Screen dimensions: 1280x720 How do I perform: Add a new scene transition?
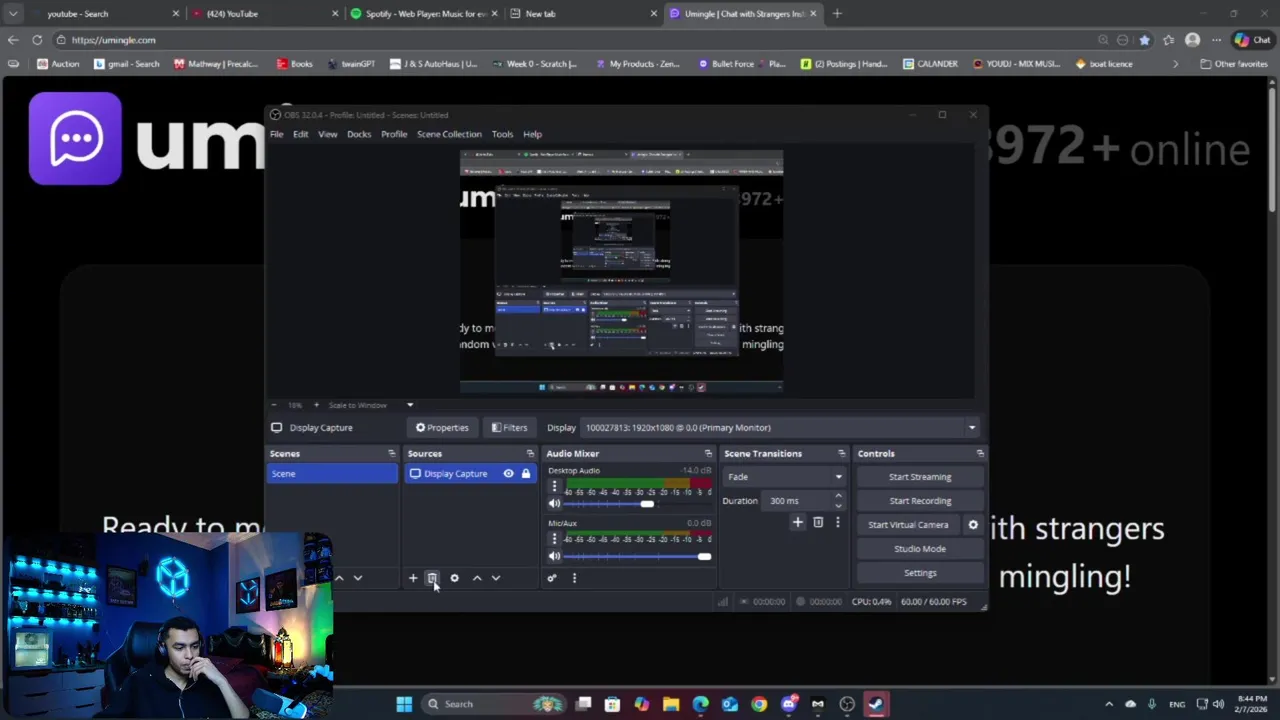[x=797, y=522]
